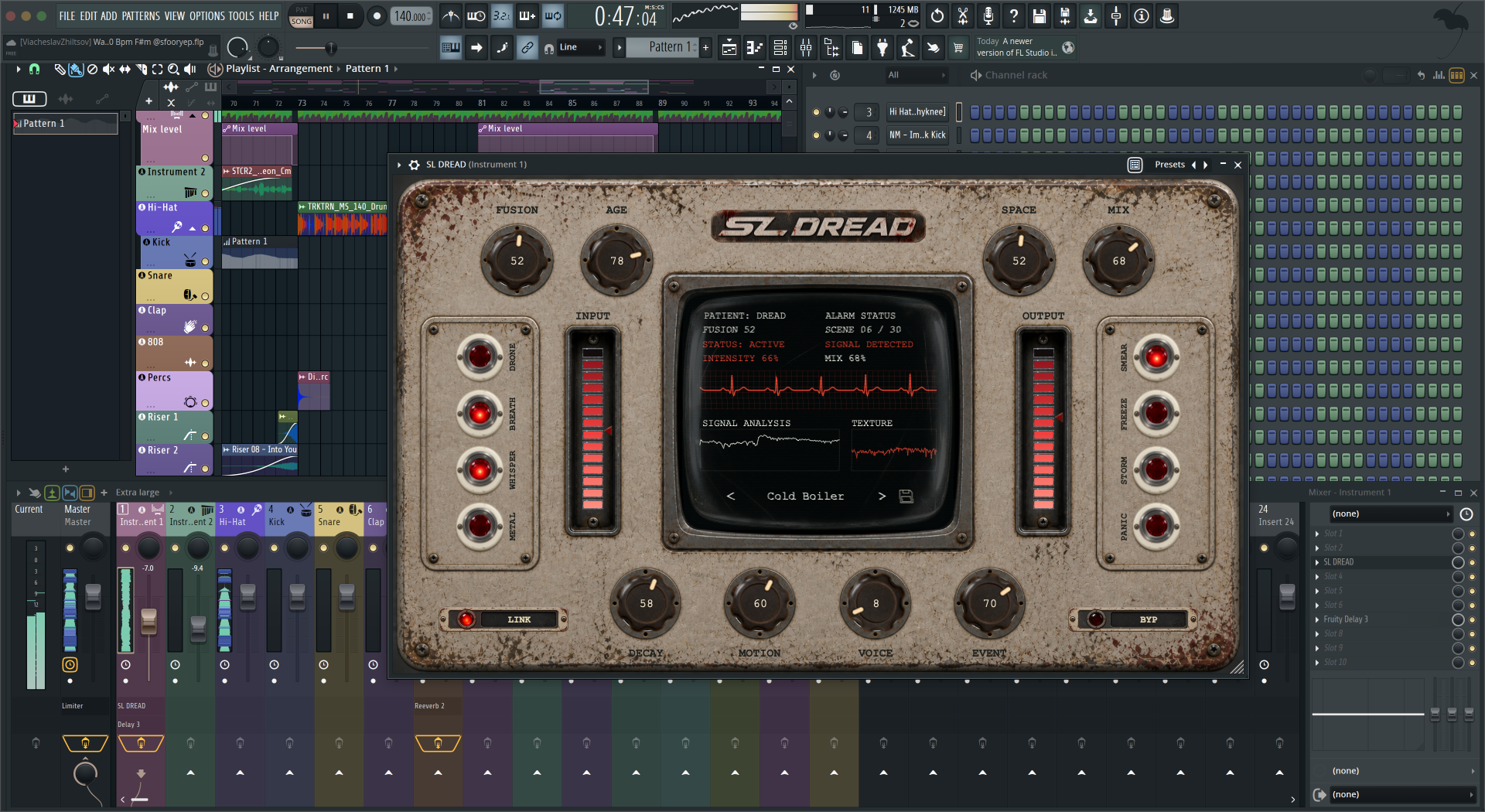
Task: Open the plugin picker plug icon
Action: (x=882, y=48)
